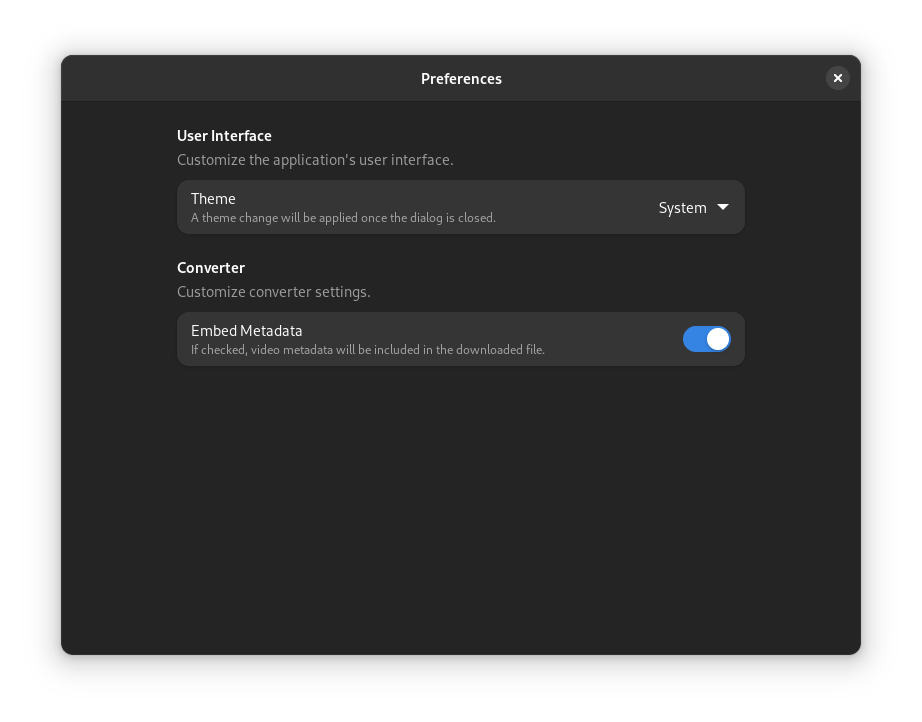Click the Customize user interface subtitle
The height and width of the screenshot is (722, 922).
tap(315, 160)
